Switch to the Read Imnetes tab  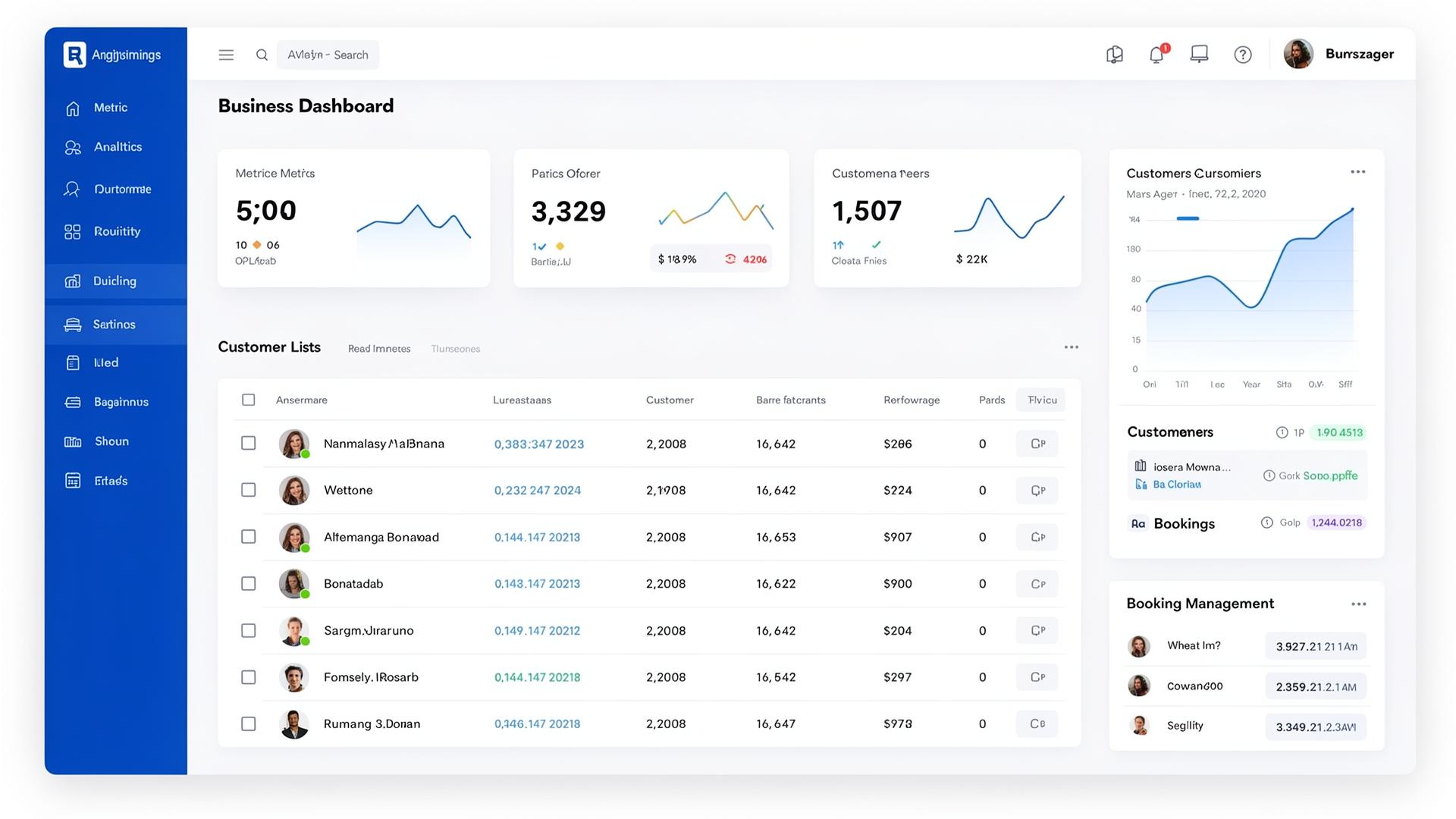pos(379,349)
